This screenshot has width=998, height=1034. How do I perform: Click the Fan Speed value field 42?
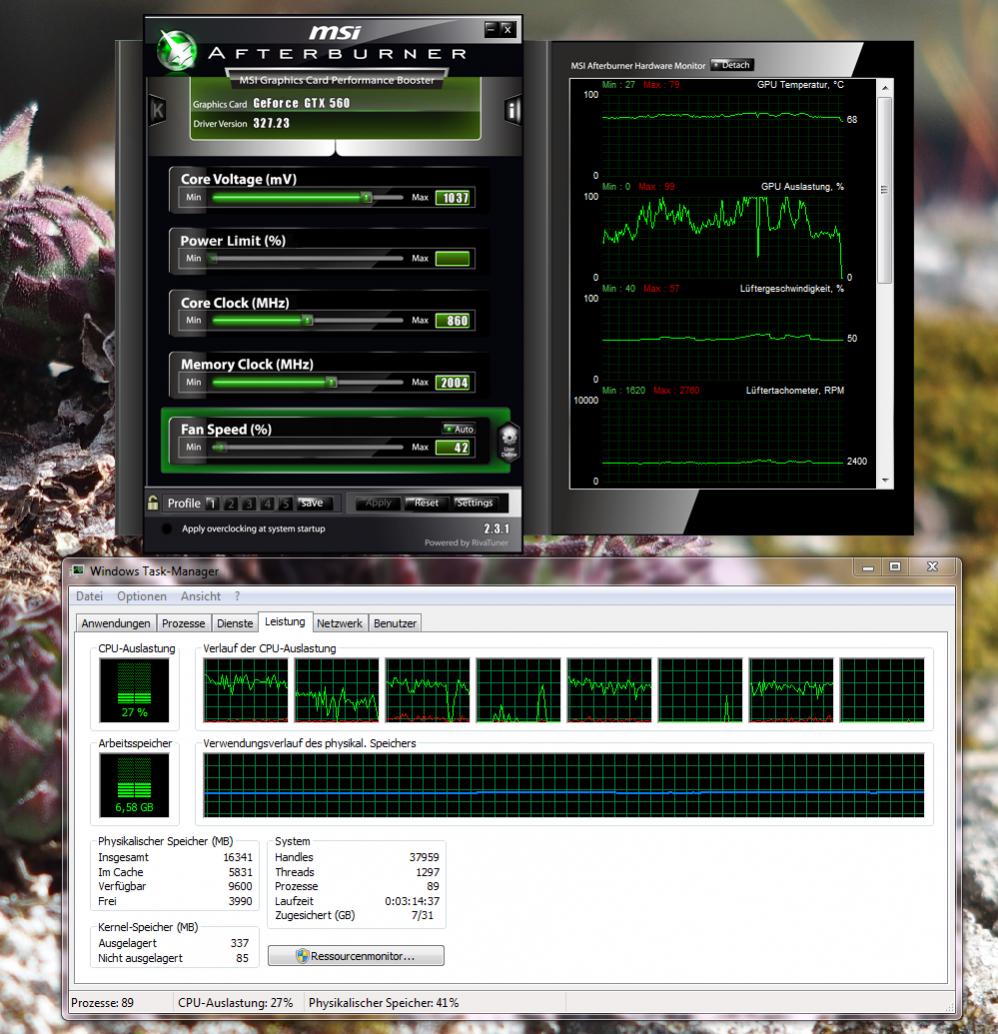[x=453, y=447]
